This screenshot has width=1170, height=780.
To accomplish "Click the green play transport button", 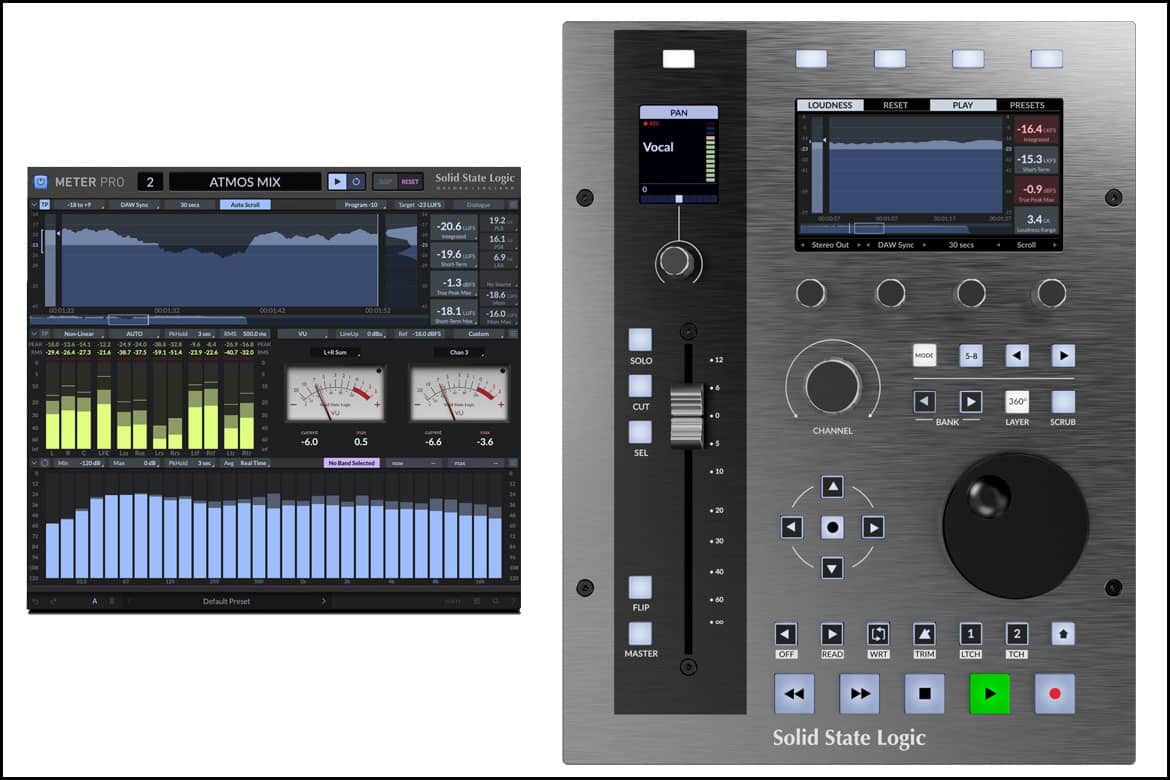I will click(989, 693).
